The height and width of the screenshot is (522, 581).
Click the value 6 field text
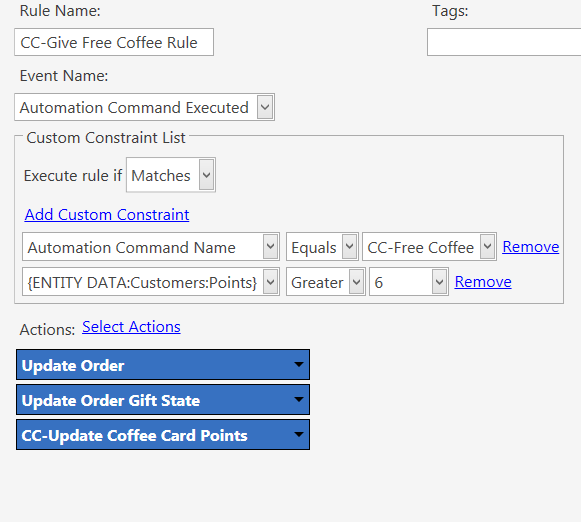click(x=379, y=283)
